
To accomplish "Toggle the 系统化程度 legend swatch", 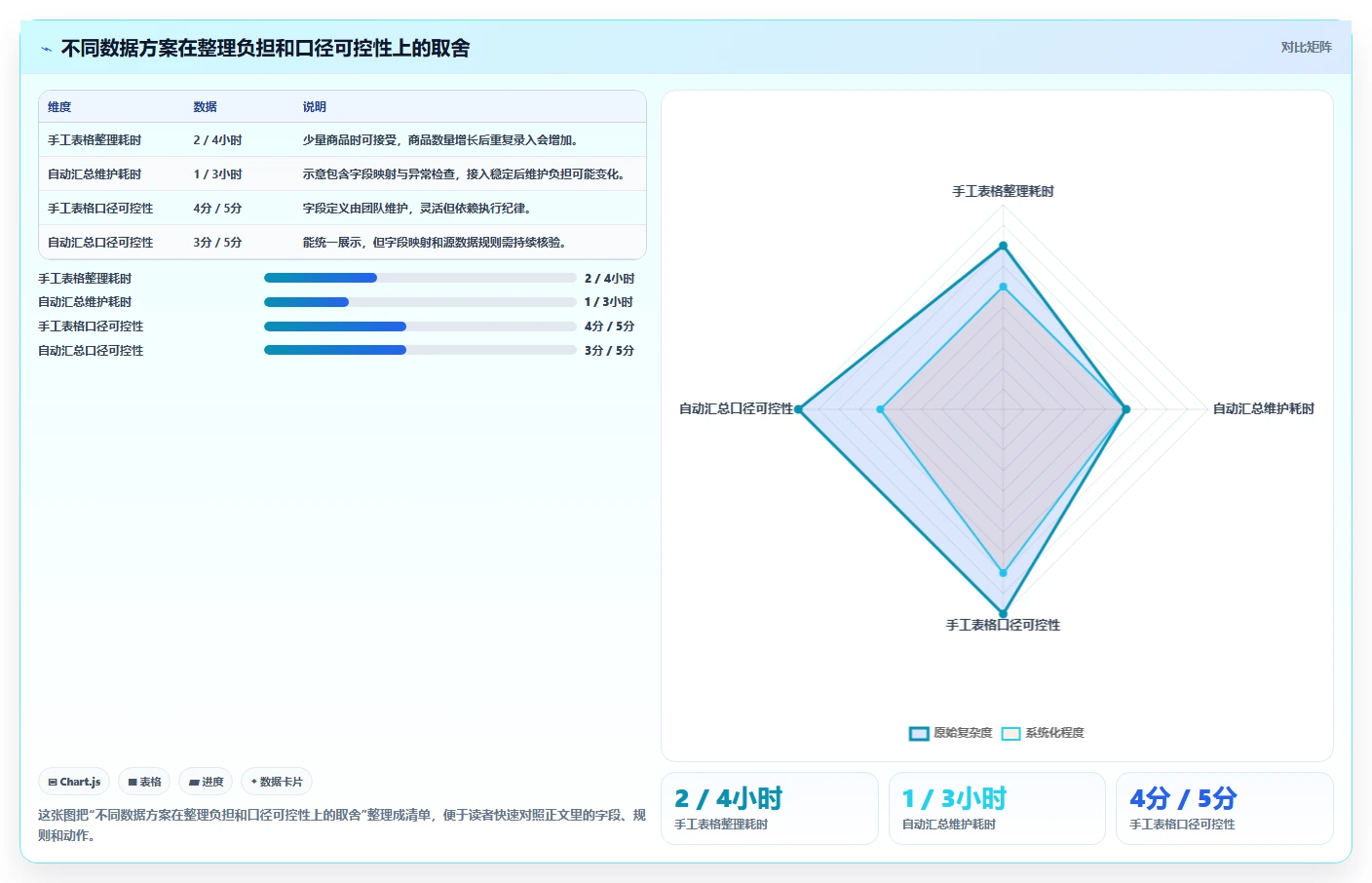I will [1010, 734].
